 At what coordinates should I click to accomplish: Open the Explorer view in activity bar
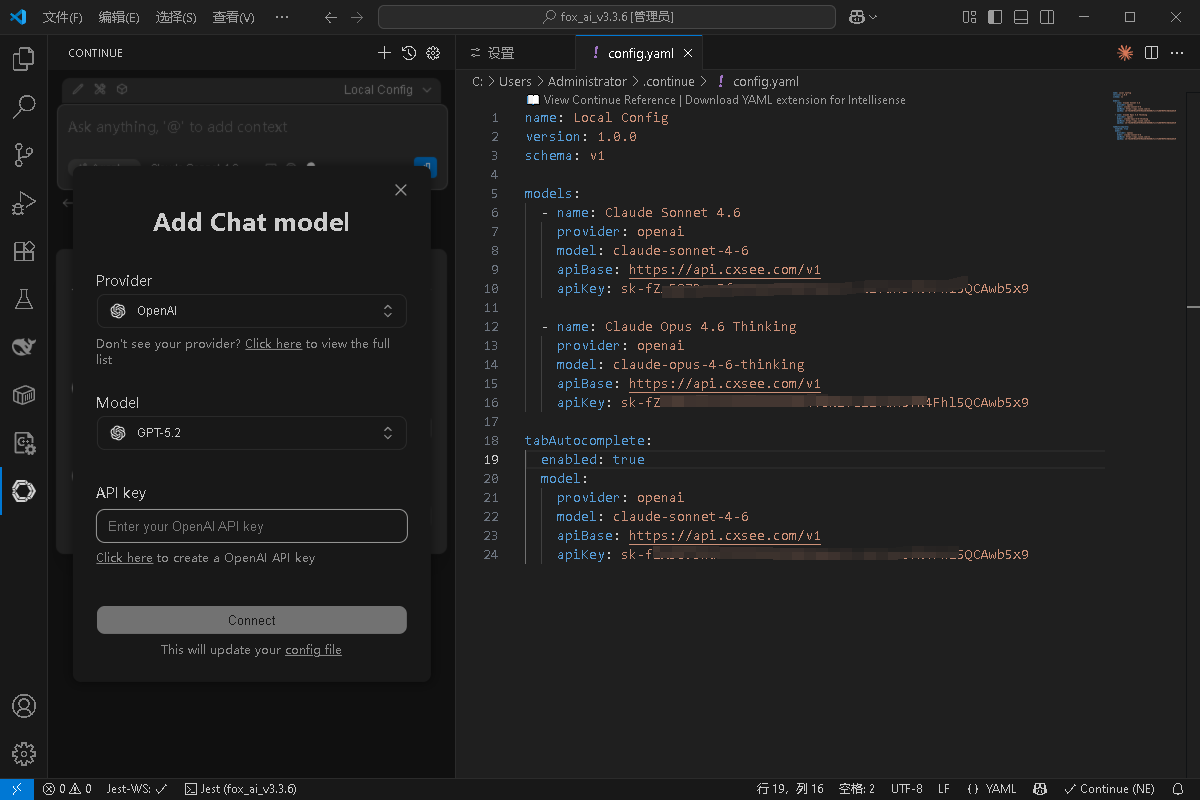[23, 60]
